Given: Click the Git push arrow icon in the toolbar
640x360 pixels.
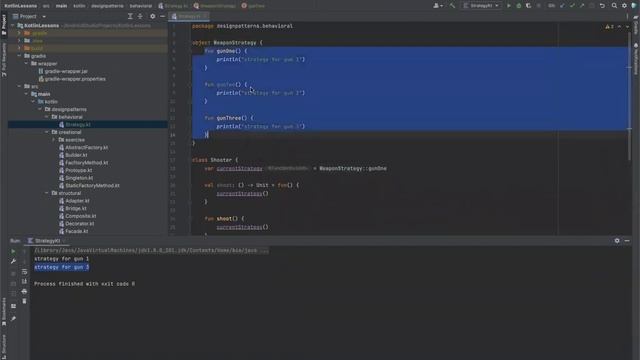Looking at the screenshot, I should click(x=582, y=6).
